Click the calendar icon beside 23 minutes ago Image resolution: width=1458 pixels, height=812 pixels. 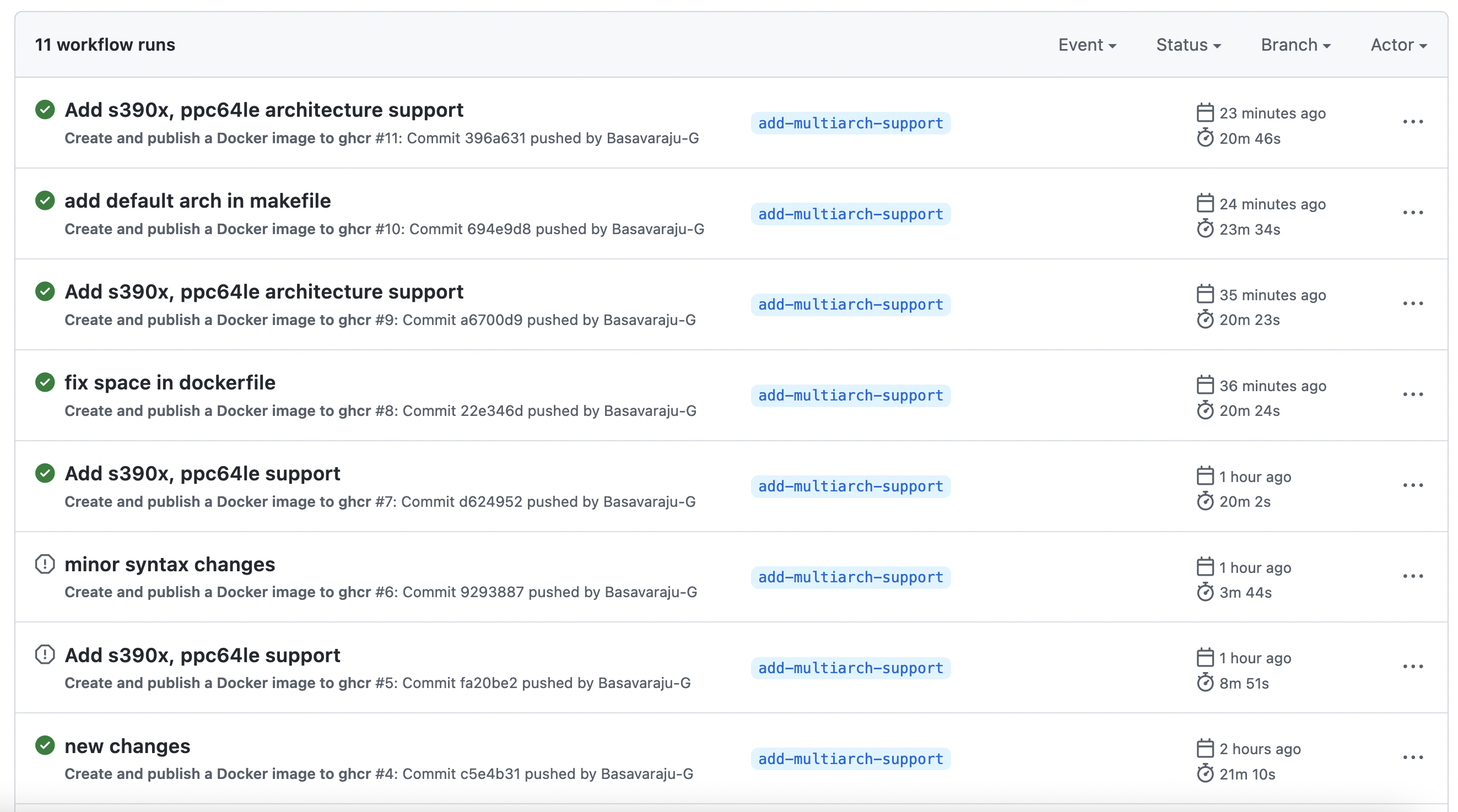click(1205, 113)
